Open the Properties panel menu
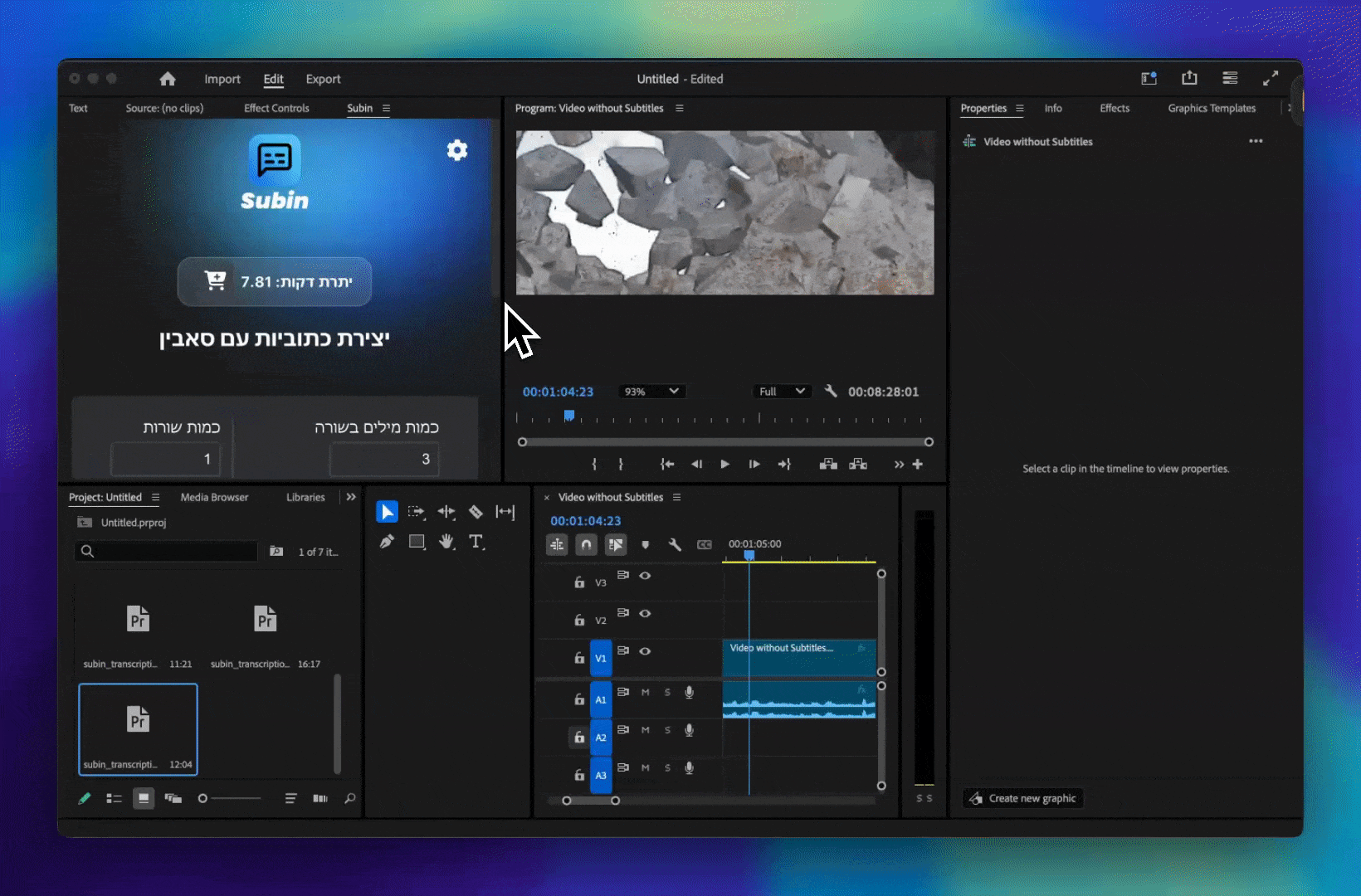 tap(1019, 109)
